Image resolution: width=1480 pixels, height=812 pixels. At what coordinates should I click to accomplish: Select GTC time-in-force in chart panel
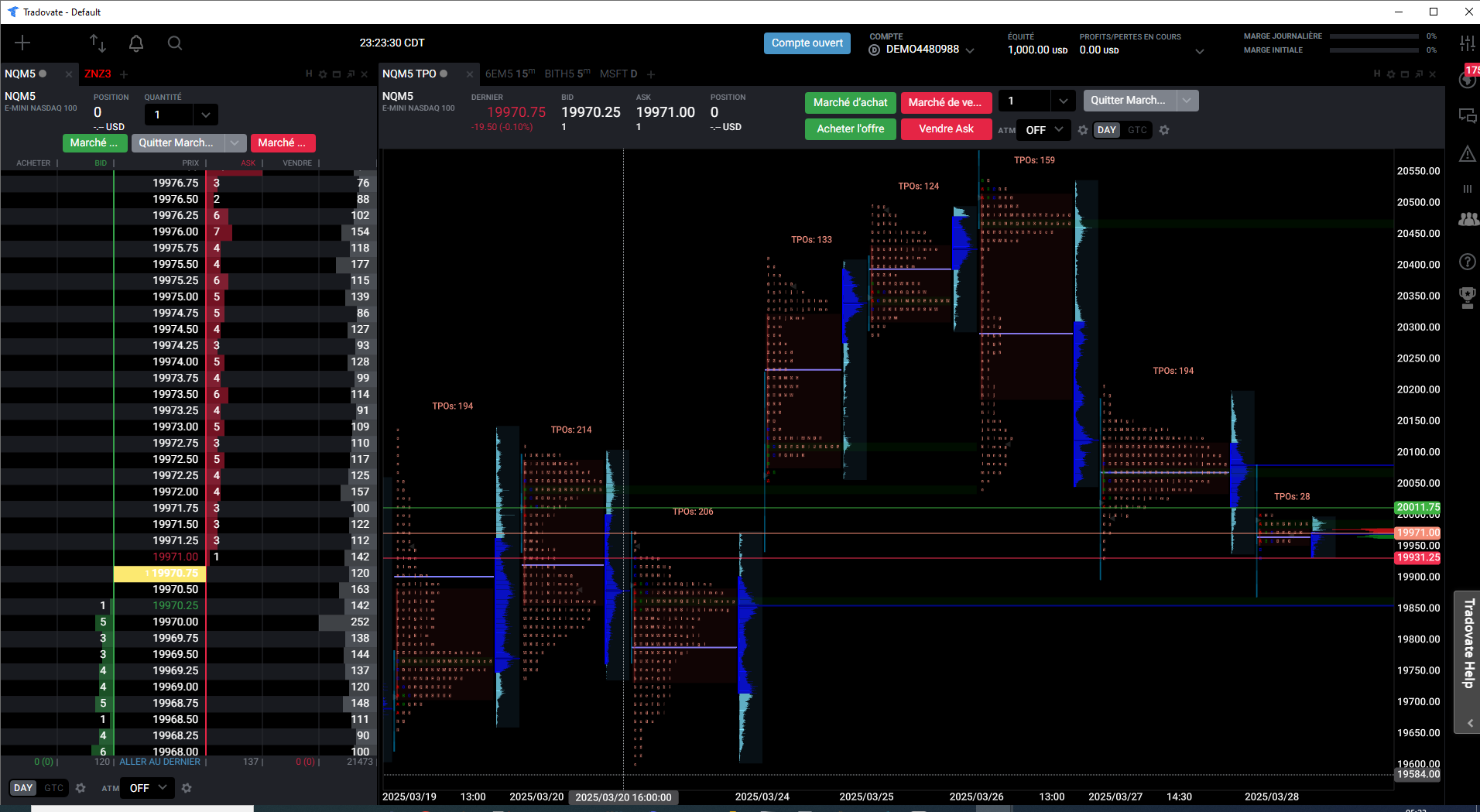1137,130
